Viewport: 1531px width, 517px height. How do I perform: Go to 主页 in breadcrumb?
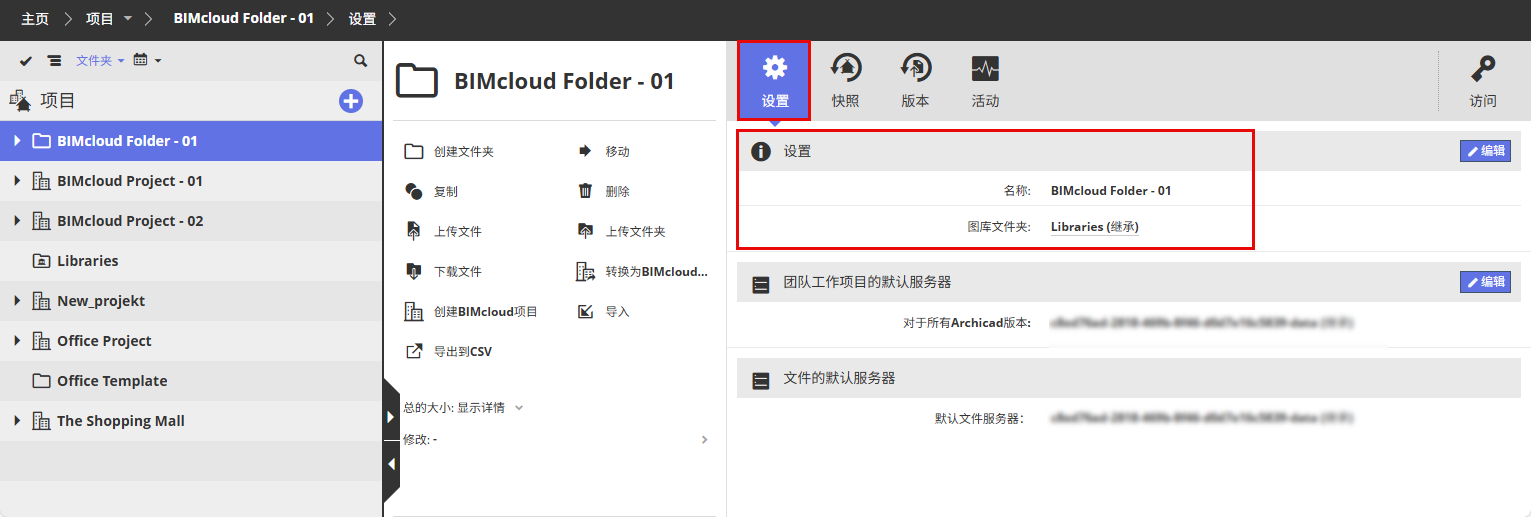pos(35,19)
